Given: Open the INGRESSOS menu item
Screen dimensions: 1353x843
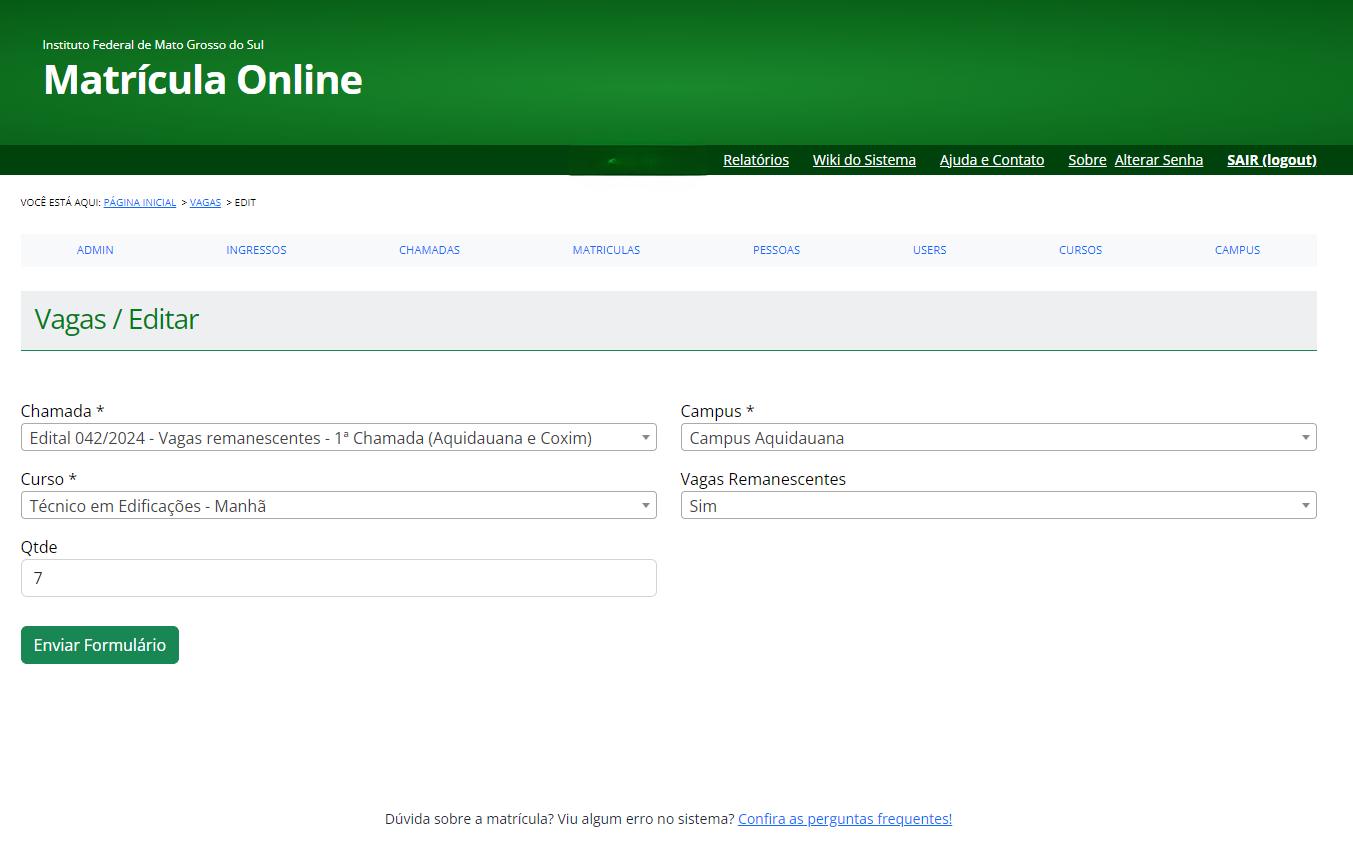Looking at the screenshot, I should click(256, 250).
